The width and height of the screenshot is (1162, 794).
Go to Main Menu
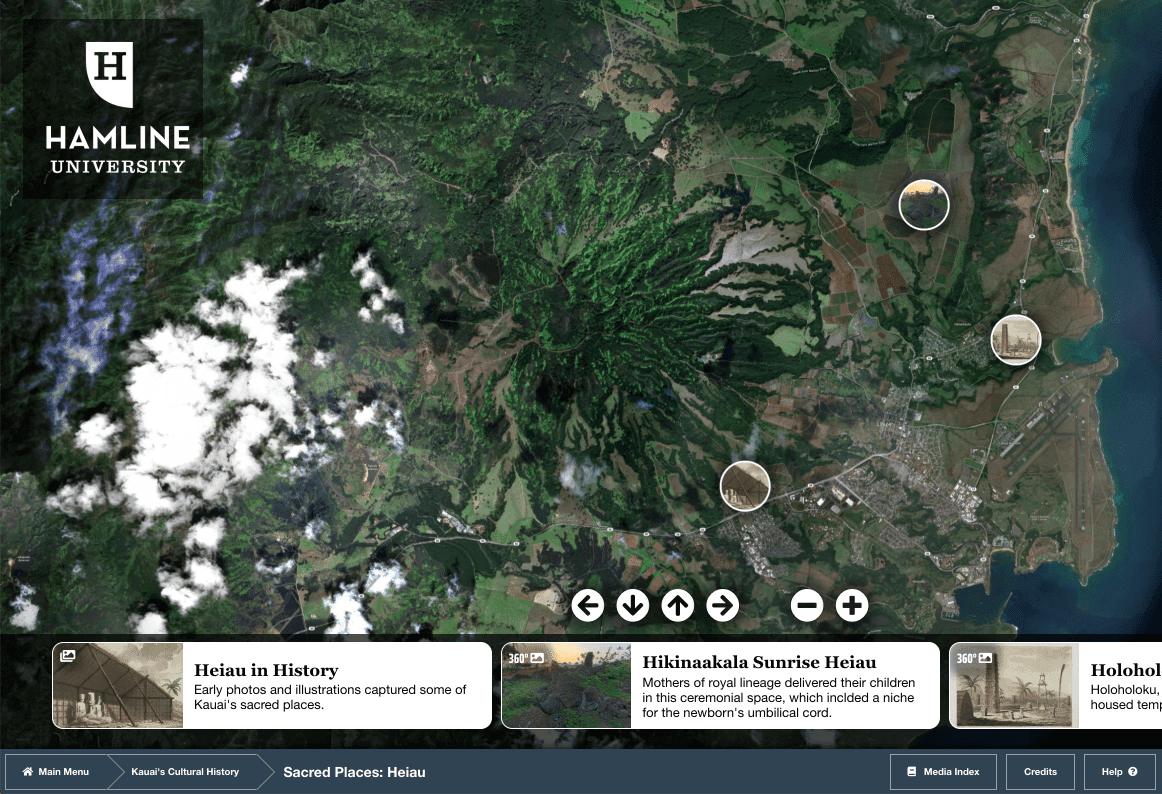click(56, 772)
